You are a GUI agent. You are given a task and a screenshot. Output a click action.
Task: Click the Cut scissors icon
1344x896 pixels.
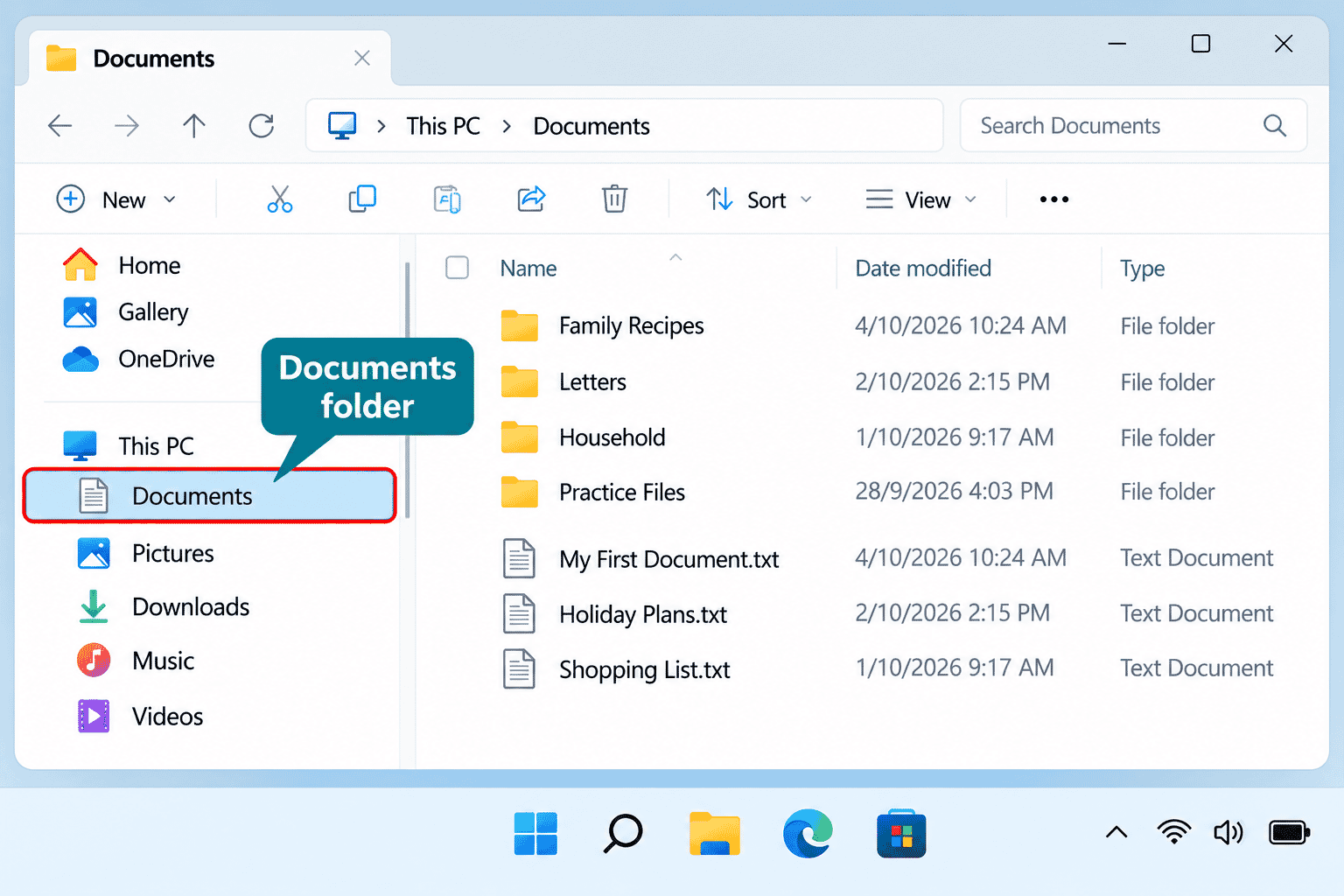pos(280,199)
